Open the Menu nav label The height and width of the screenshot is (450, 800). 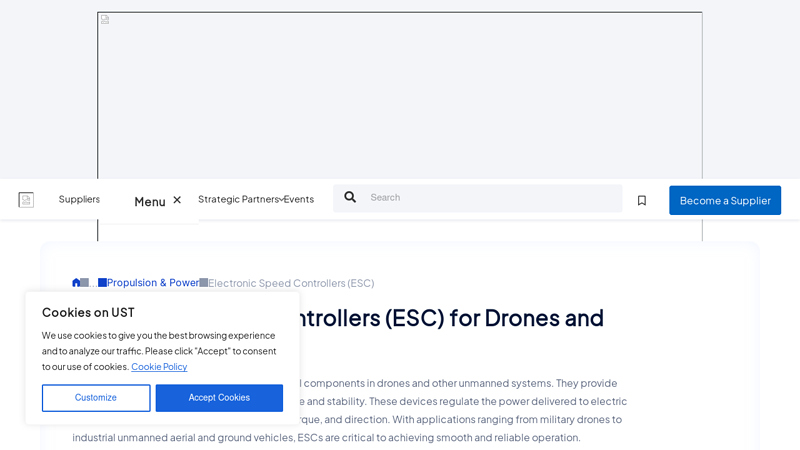149,202
